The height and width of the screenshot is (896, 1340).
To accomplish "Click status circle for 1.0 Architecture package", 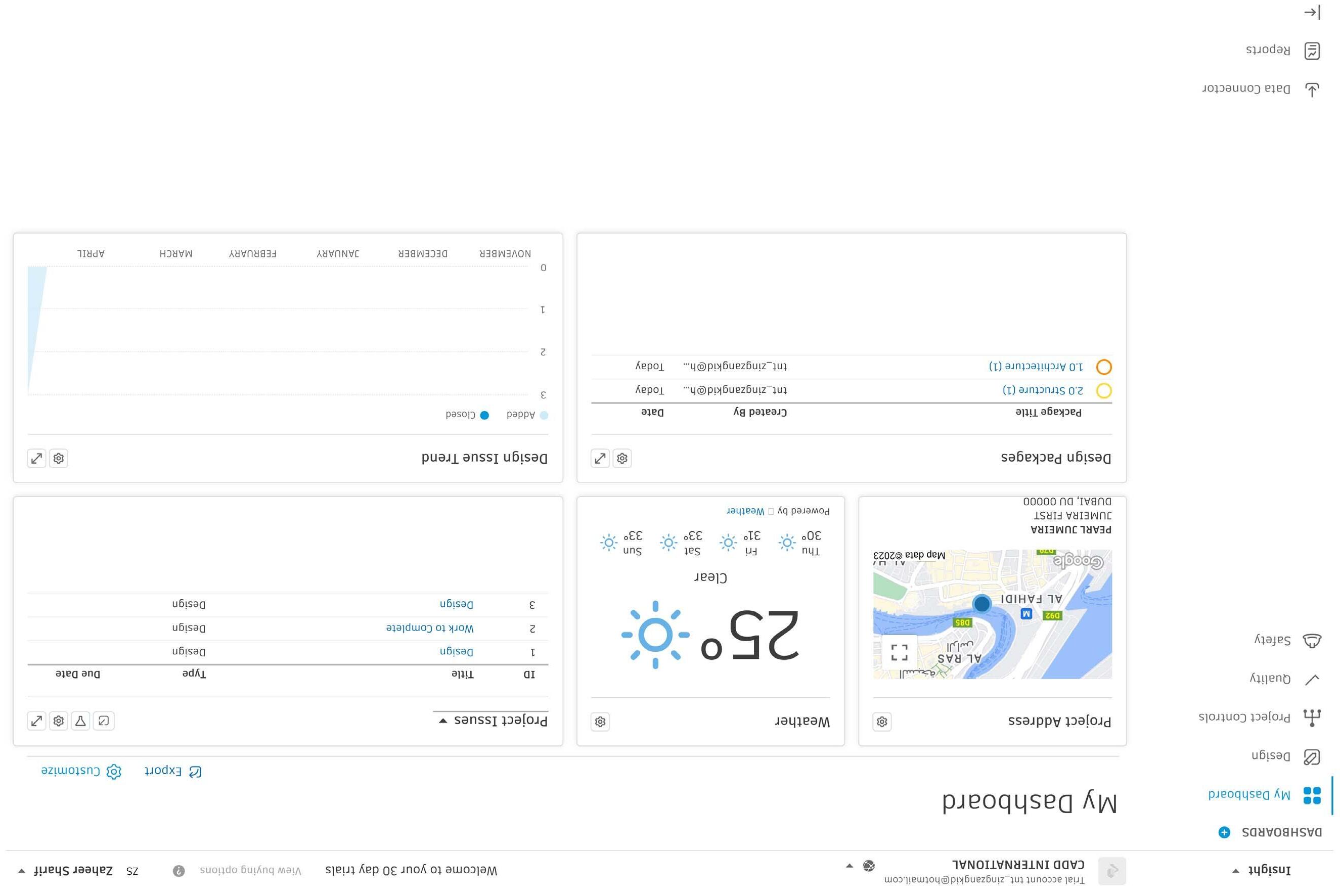I will coord(1103,367).
